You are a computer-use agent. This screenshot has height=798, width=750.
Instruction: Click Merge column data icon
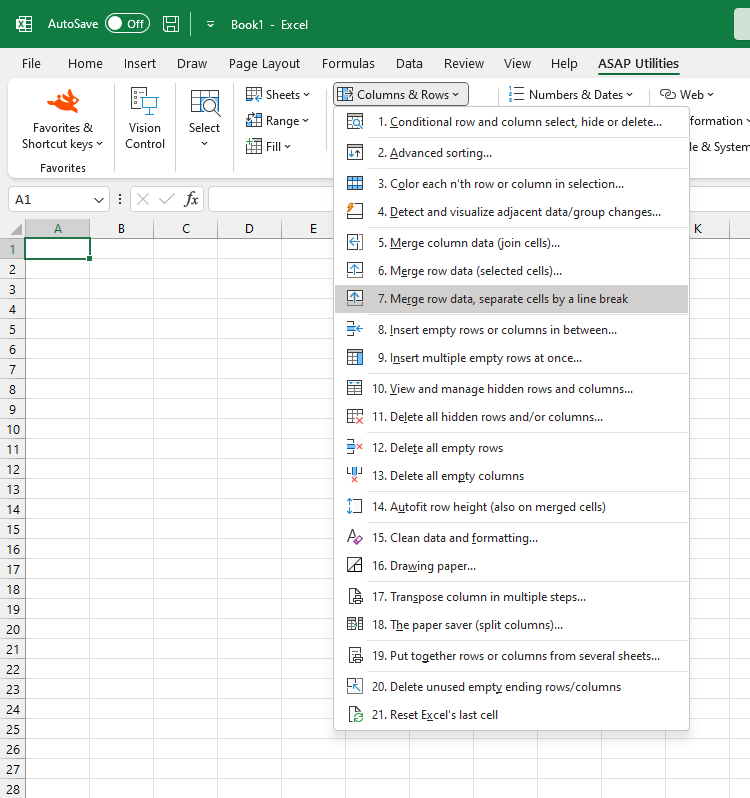click(355, 243)
